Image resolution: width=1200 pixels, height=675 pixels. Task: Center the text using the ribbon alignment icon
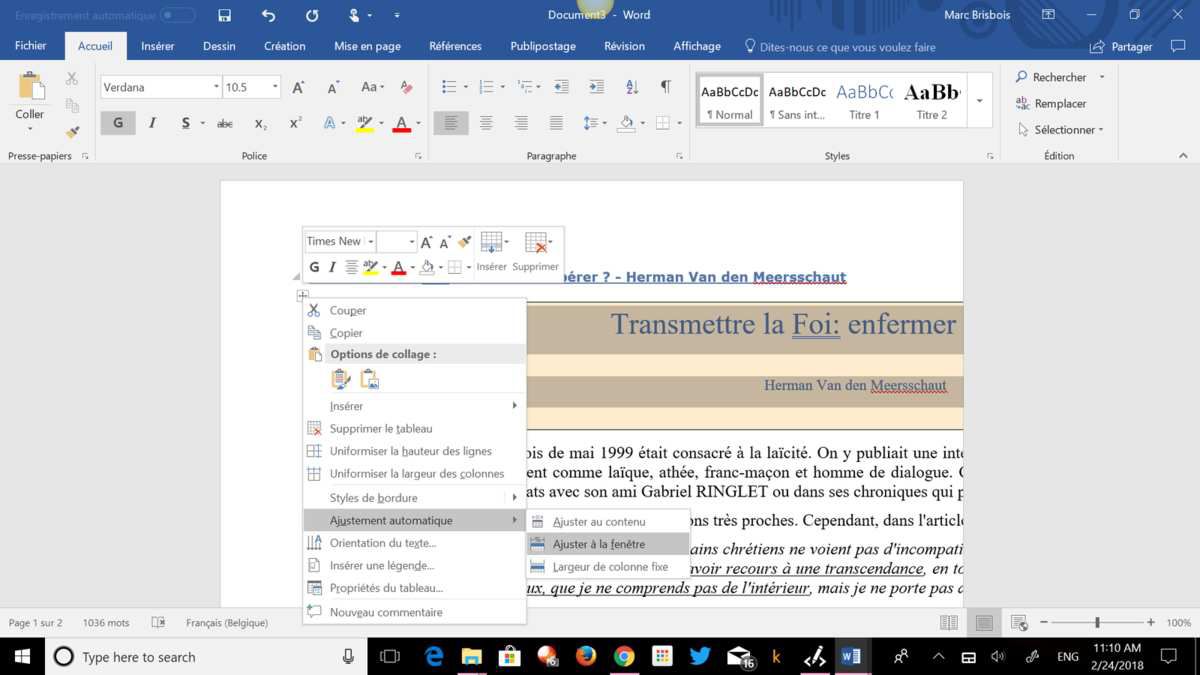point(486,123)
